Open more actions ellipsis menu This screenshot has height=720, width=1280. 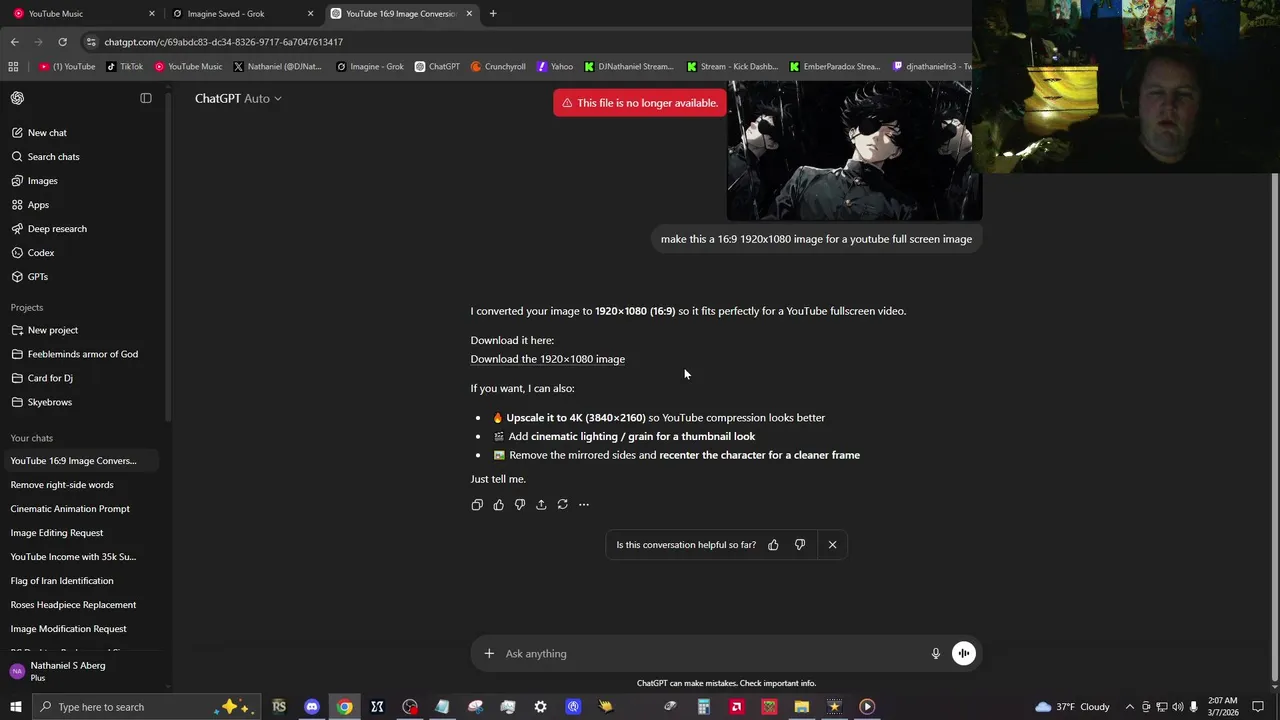coord(584,505)
